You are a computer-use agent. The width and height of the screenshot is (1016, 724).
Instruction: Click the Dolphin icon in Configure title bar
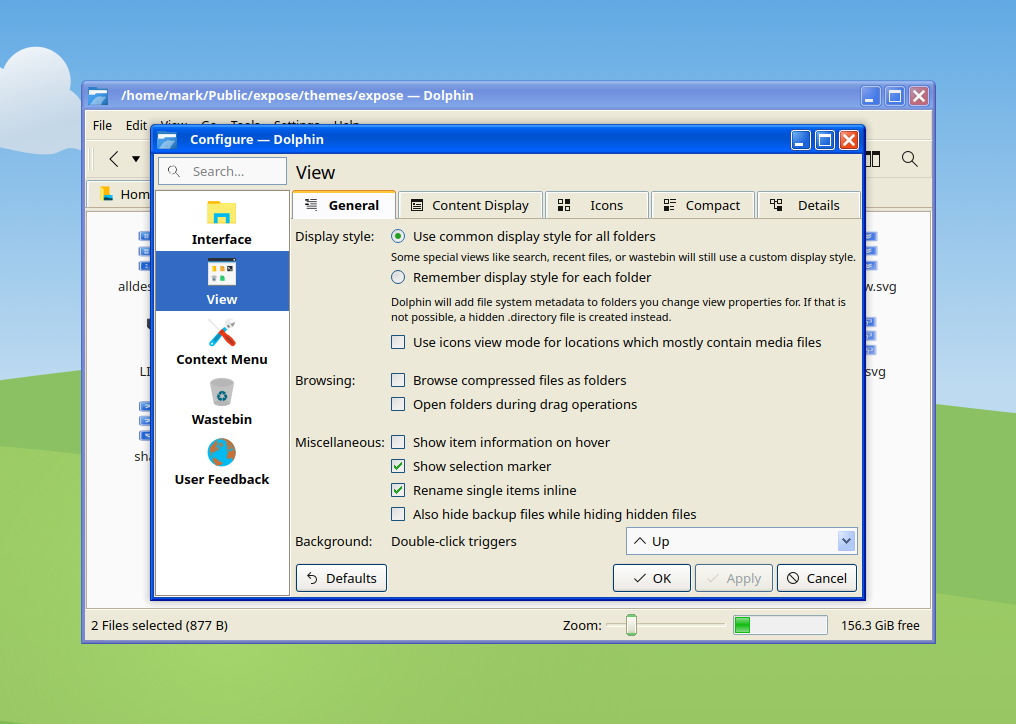(167, 140)
